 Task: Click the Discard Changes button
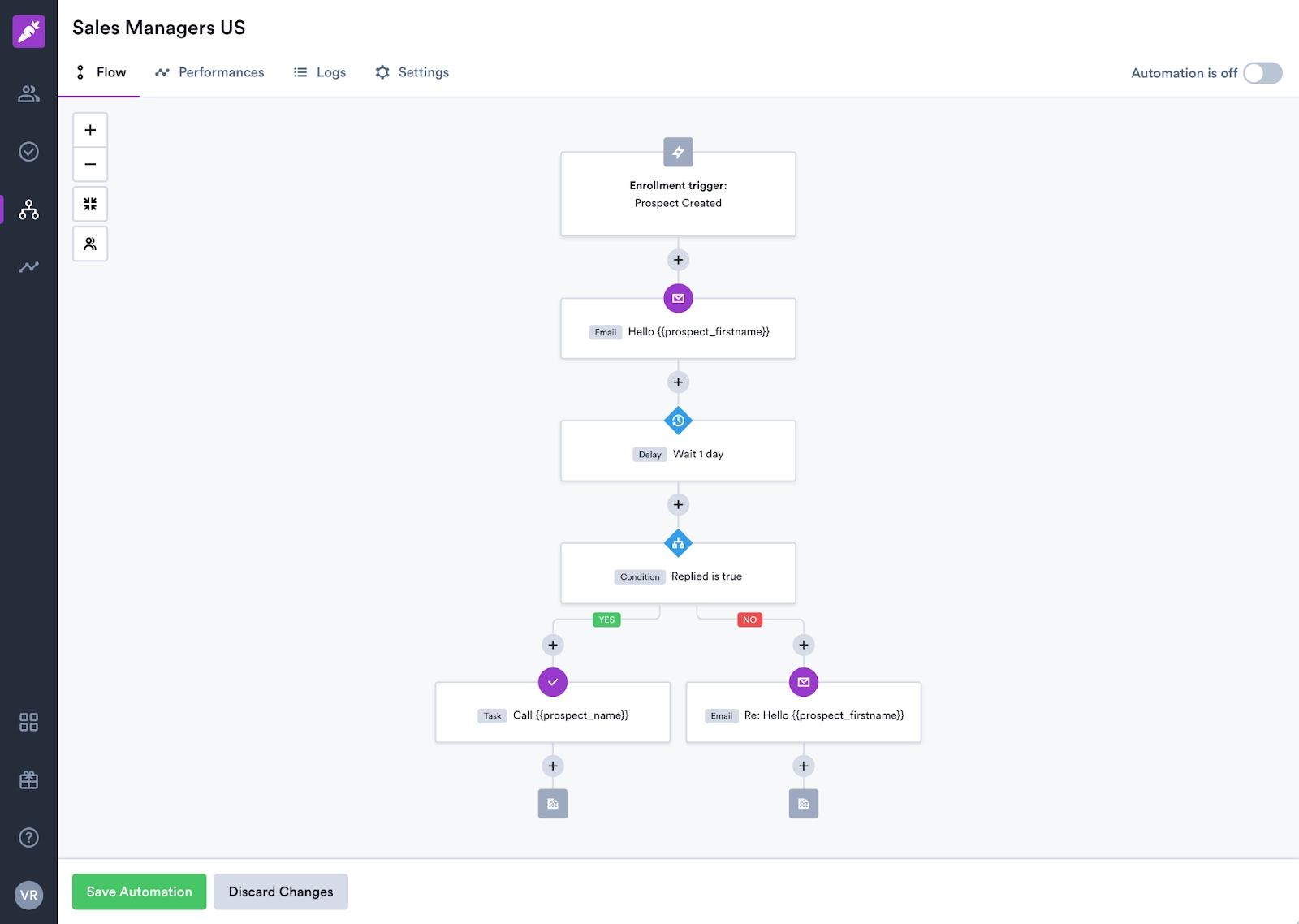point(281,892)
